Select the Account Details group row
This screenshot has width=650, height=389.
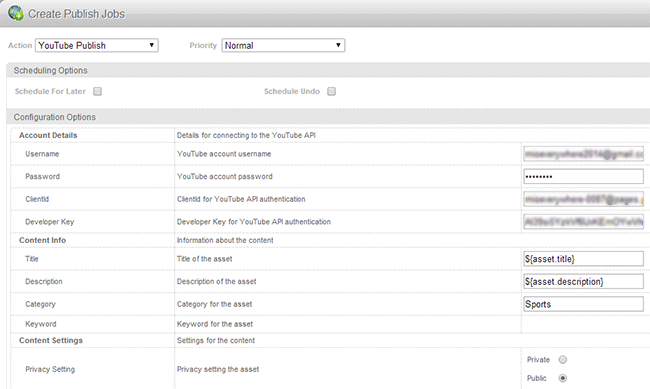click(330, 135)
